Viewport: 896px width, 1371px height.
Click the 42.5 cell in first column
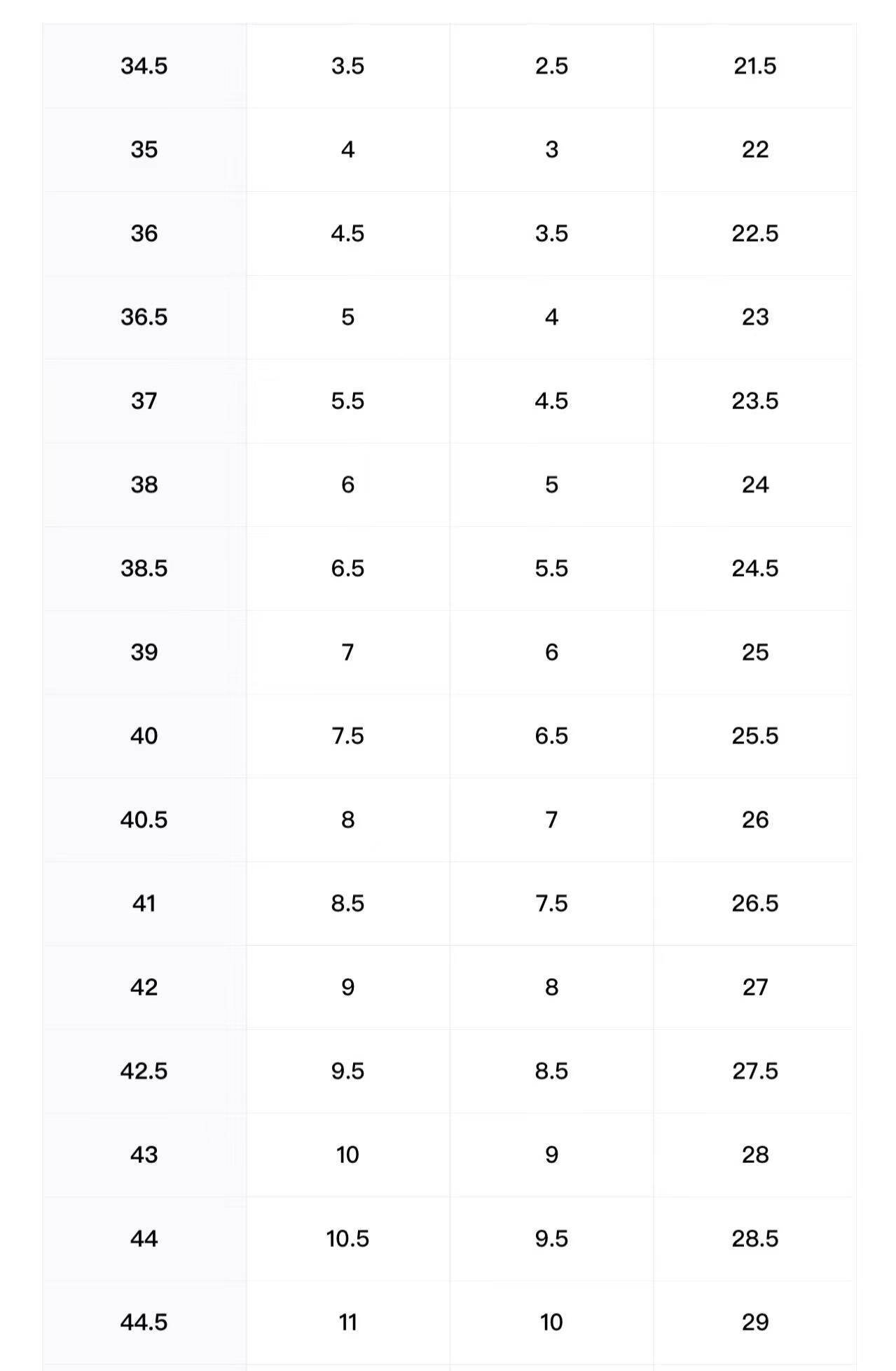click(x=144, y=1070)
